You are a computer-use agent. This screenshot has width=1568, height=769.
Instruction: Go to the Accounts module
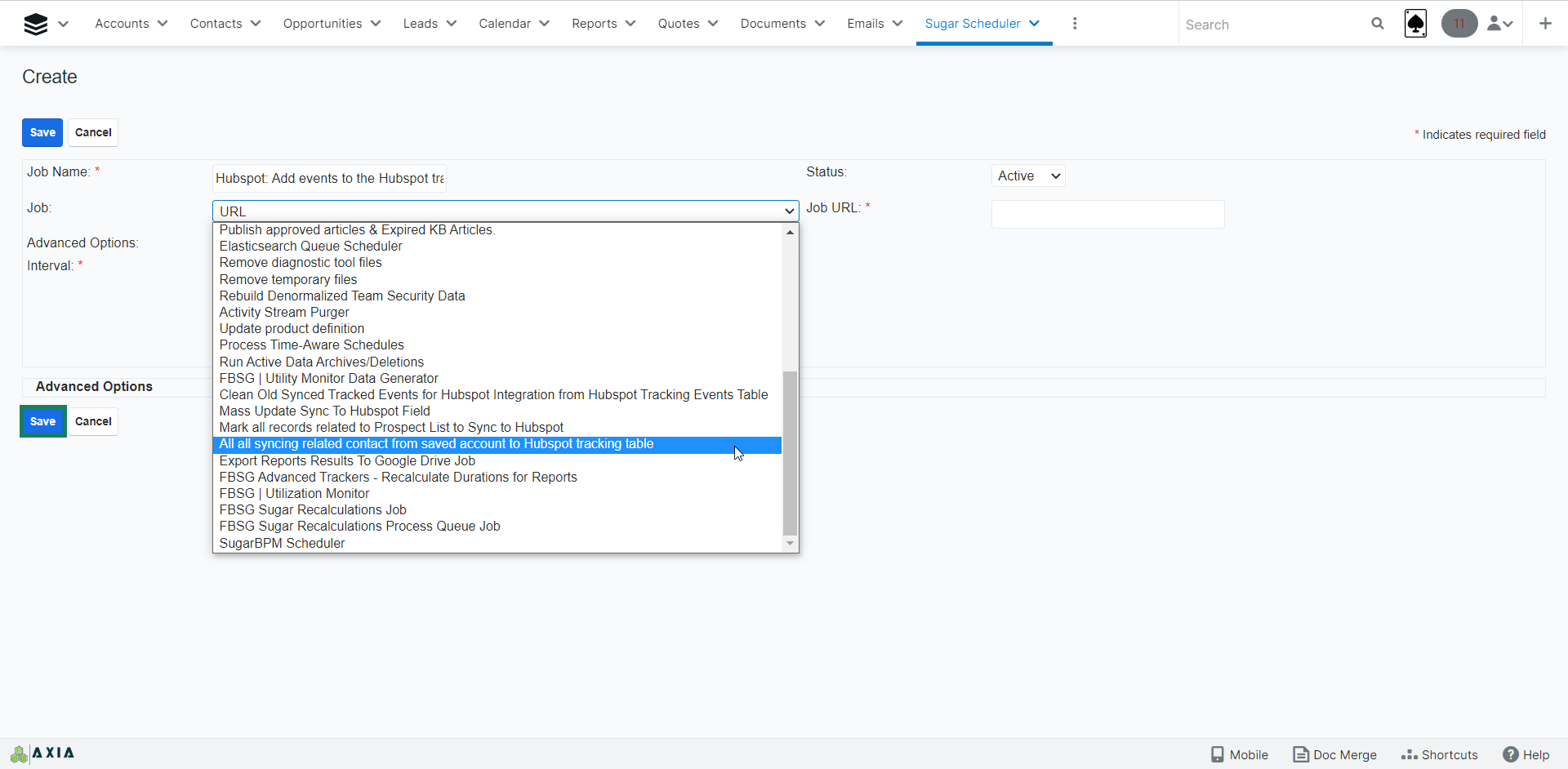(122, 24)
